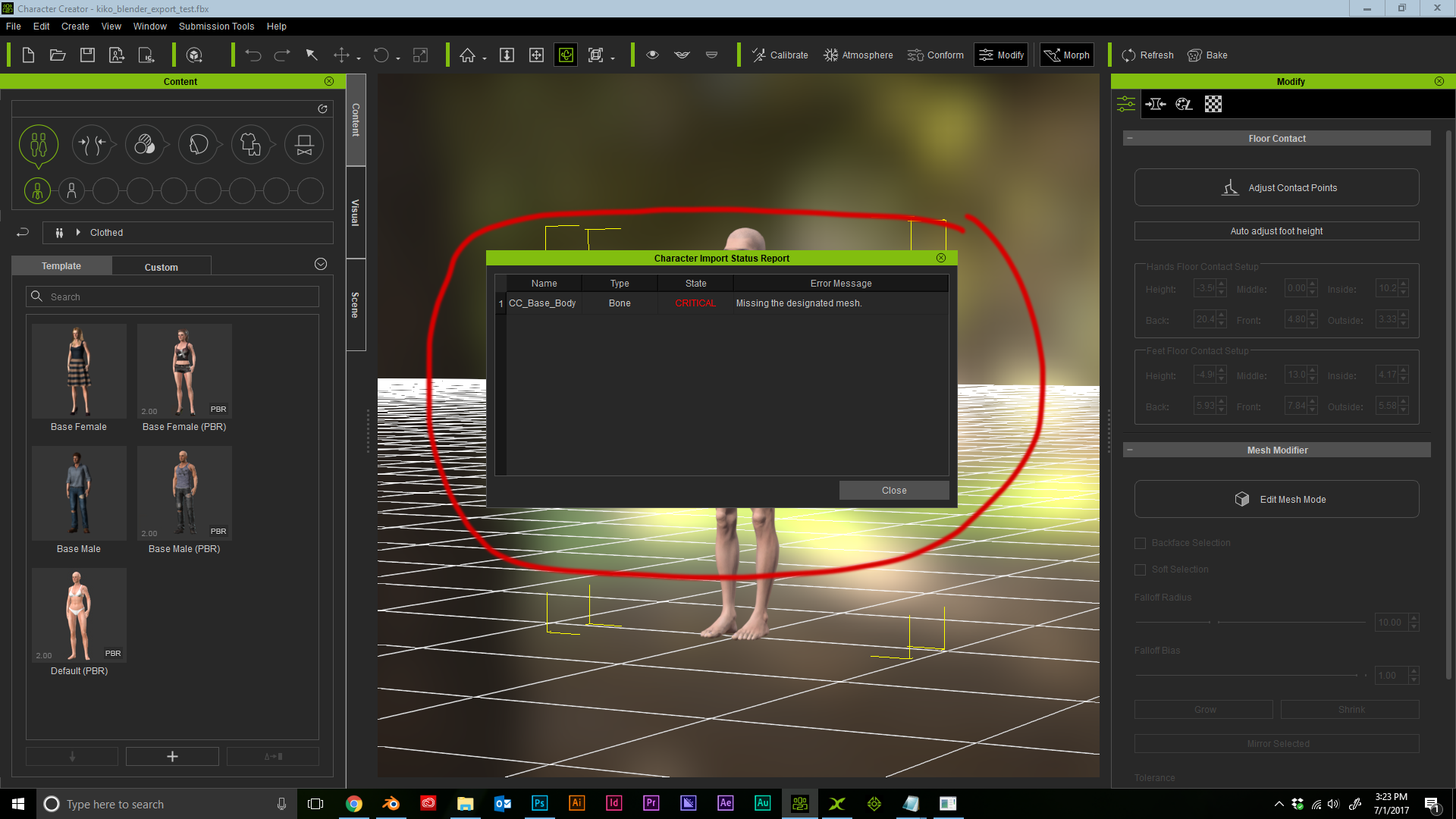The image size is (1456, 819).
Task: Choose the Select arrow tool
Action: coord(312,55)
